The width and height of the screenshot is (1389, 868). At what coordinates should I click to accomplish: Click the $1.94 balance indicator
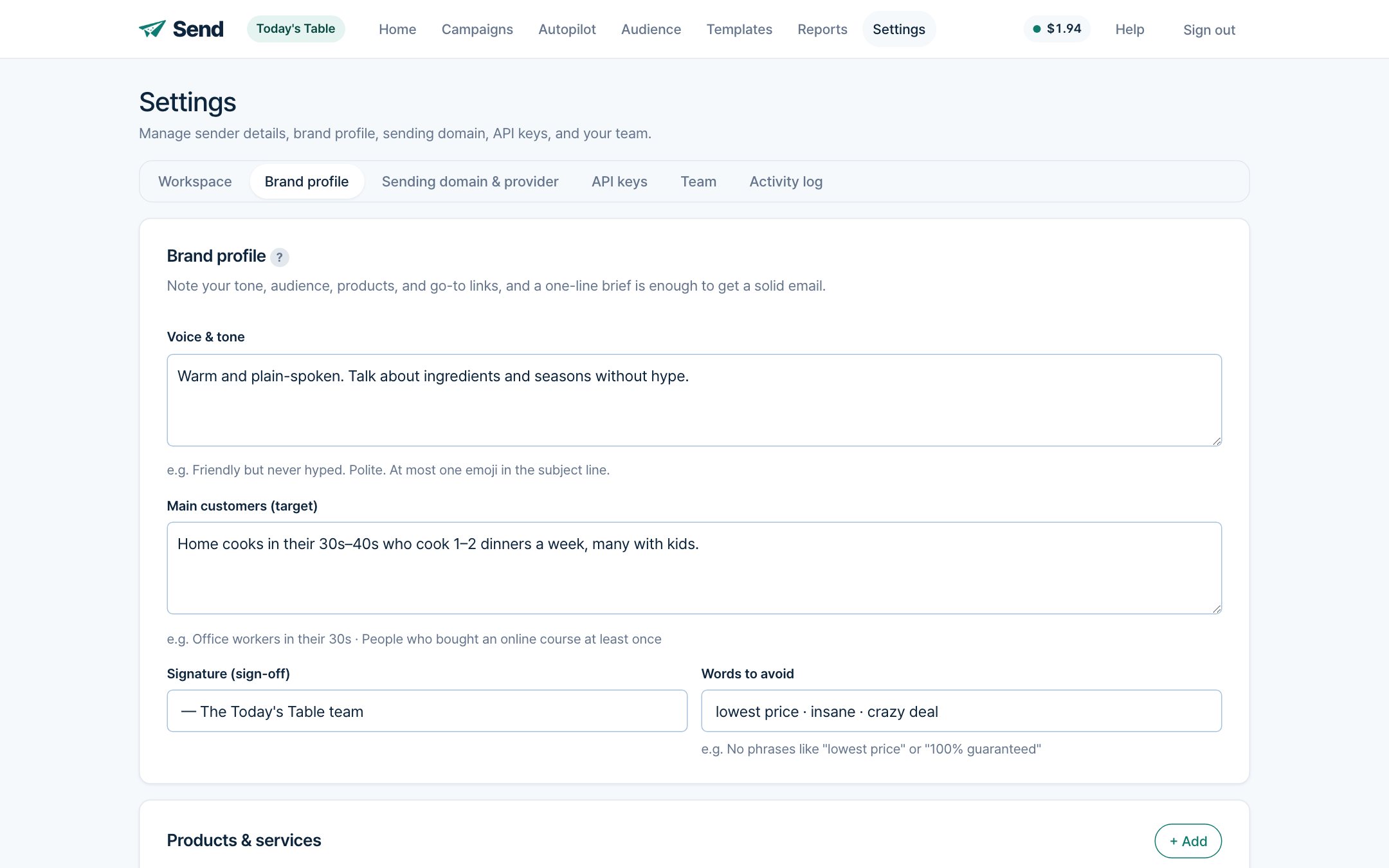(1057, 29)
